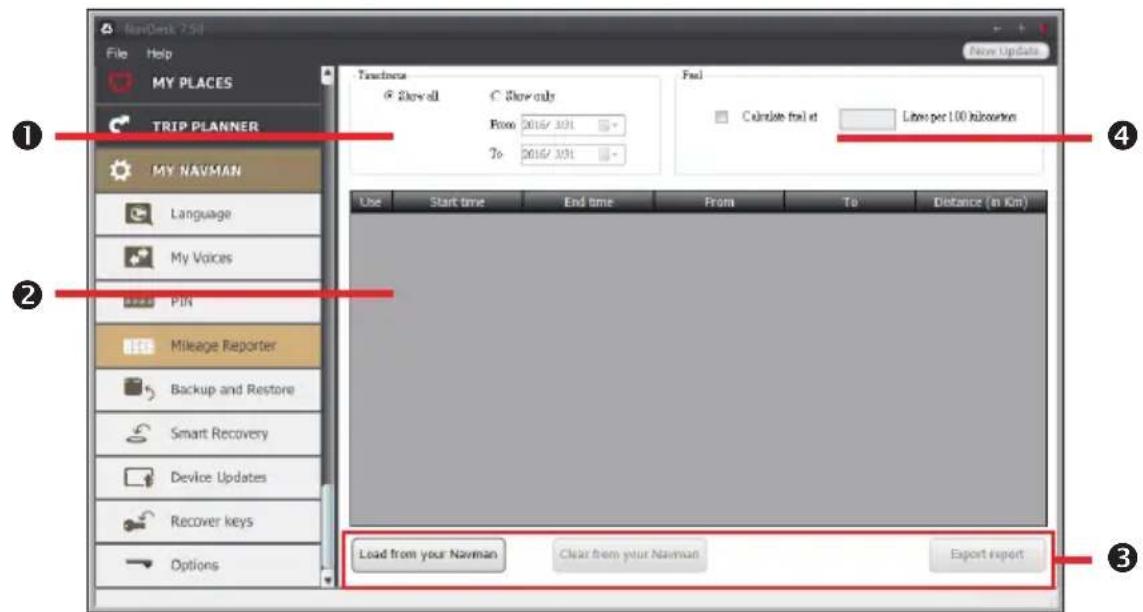Click the sidebar scrollbar down arrow
The height and width of the screenshot is (612, 1143).
tap(327, 579)
